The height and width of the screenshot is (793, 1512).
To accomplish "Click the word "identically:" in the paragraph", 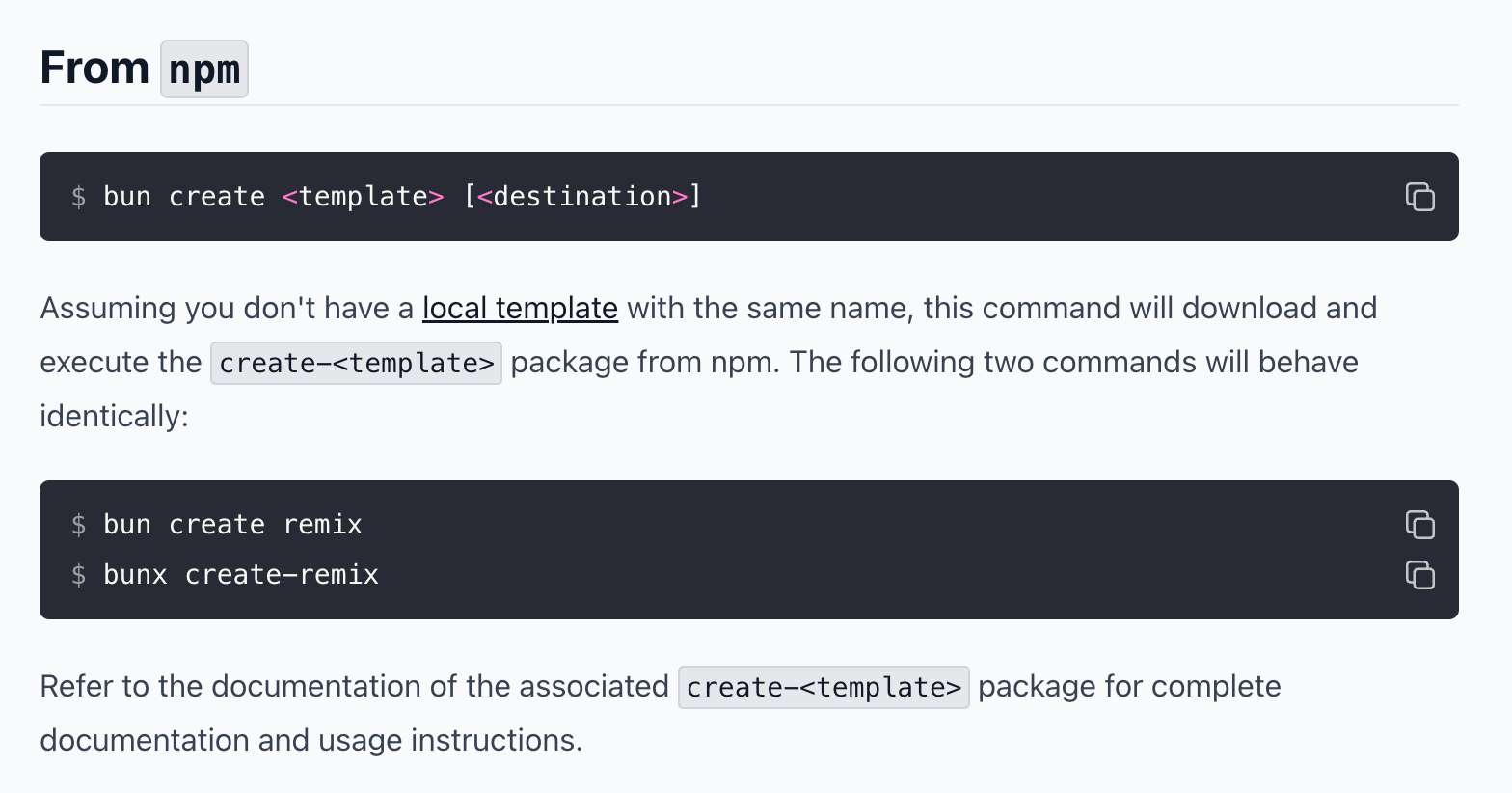I will click(x=114, y=417).
